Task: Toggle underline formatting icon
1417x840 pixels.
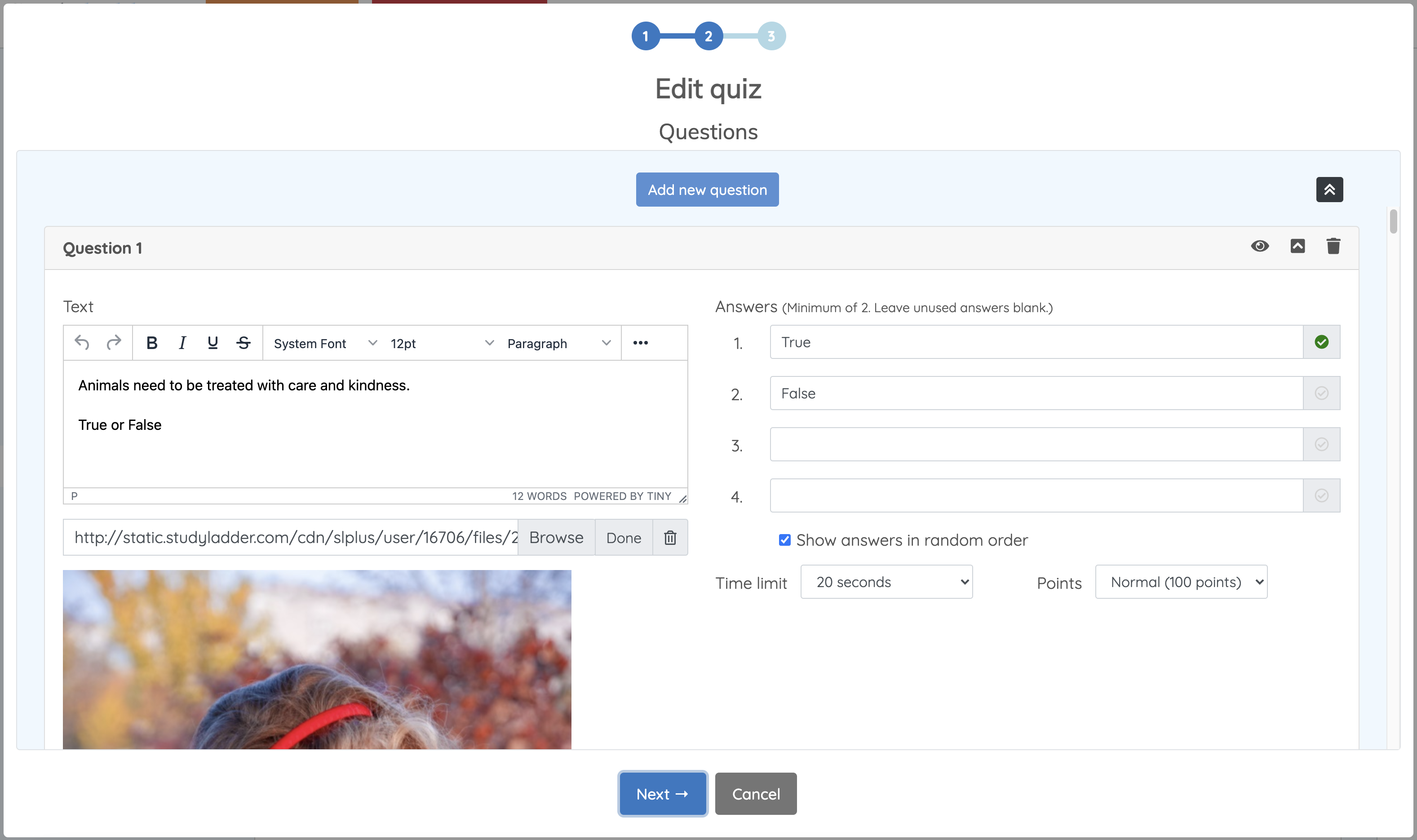Action: pyautogui.click(x=213, y=343)
